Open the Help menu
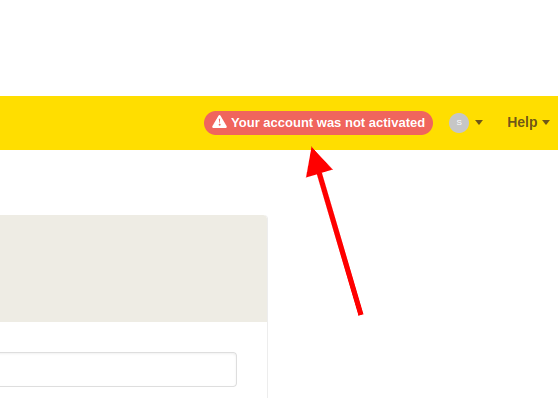The height and width of the screenshot is (398, 558). pos(528,122)
